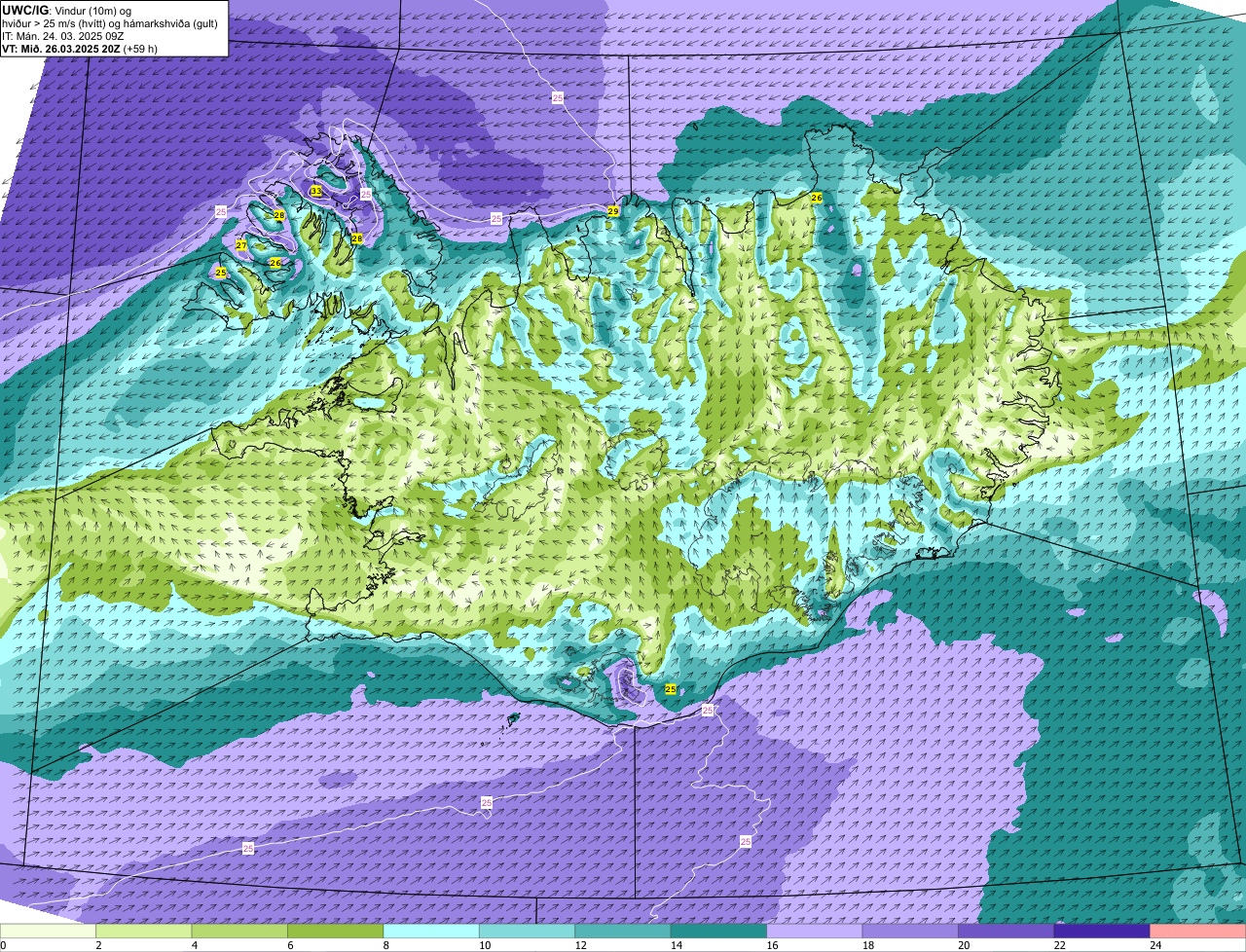
Task: Click the yellow 33 peak gust label
Action: coord(316,191)
